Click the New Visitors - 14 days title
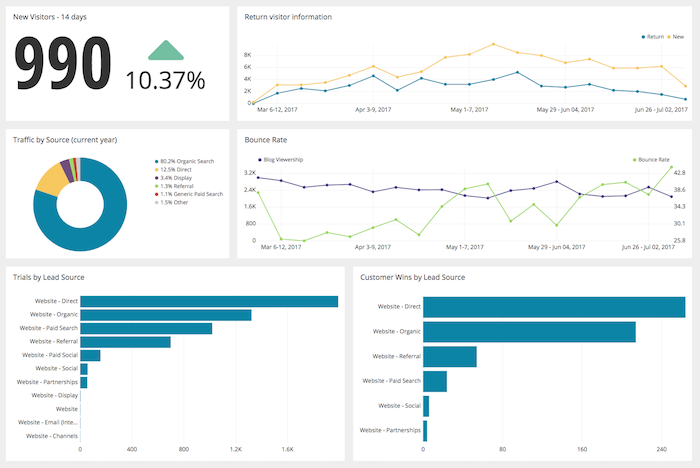 (50, 17)
